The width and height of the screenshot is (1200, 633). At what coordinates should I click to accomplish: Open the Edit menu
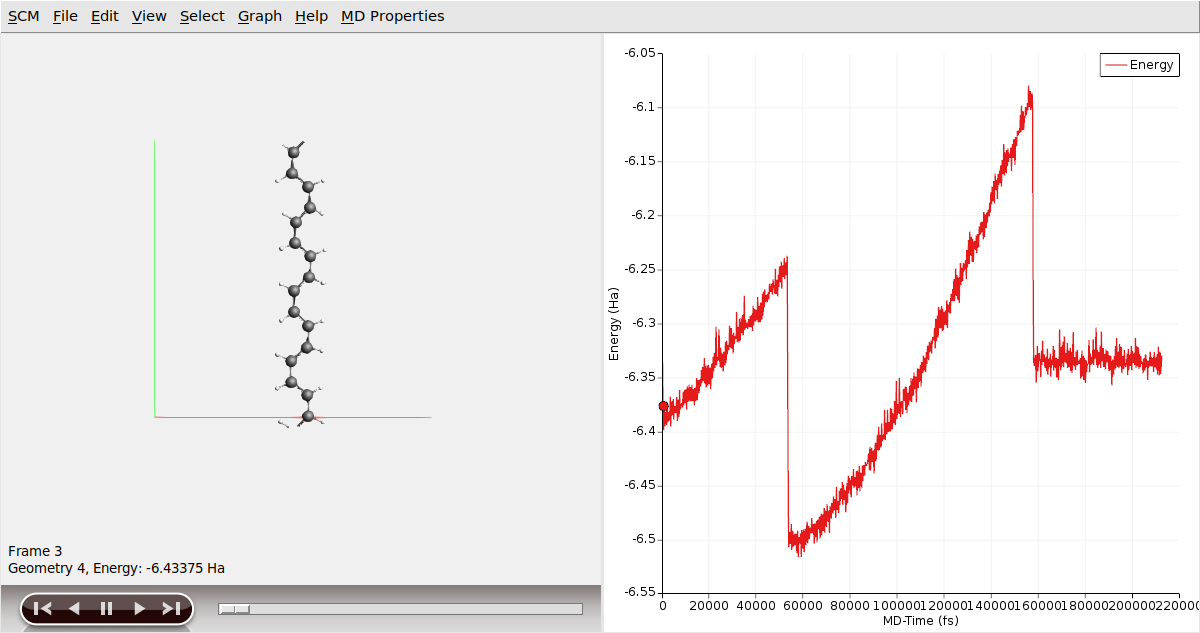pyautogui.click(x=104, y=16)
